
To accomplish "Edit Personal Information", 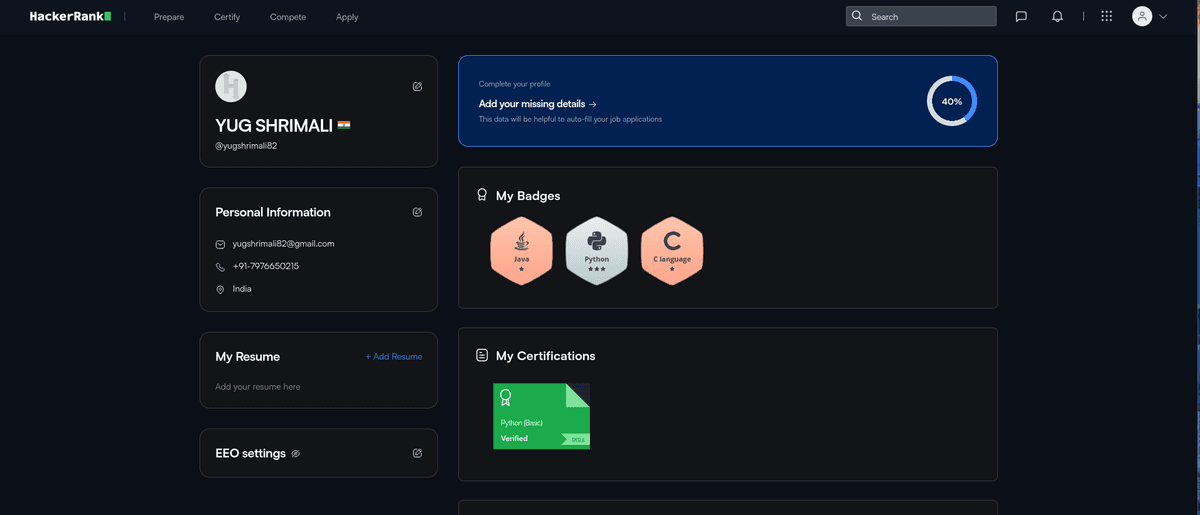I will [x=417, y=212].
